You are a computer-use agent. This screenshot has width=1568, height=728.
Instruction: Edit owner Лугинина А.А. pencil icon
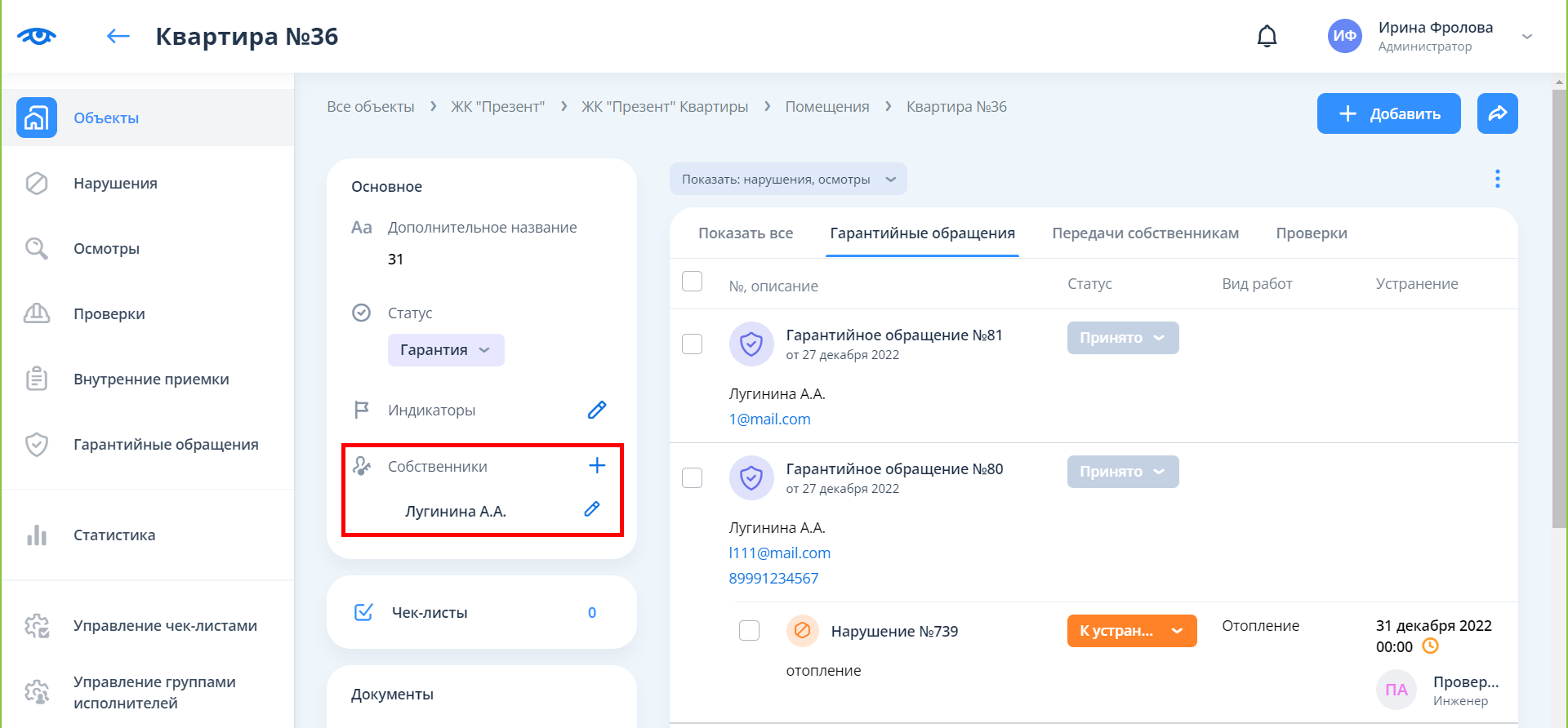(x=592, y=510)
